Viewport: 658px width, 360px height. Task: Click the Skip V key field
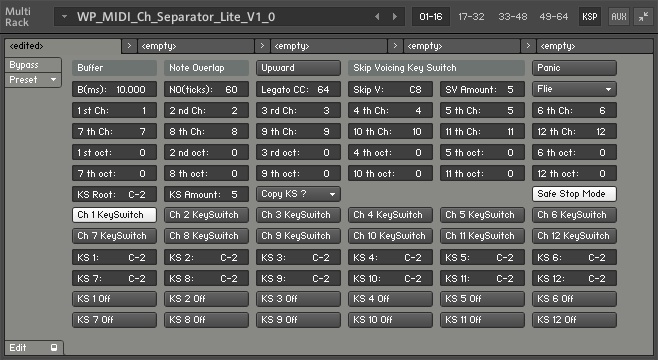(x=390, y=89)
